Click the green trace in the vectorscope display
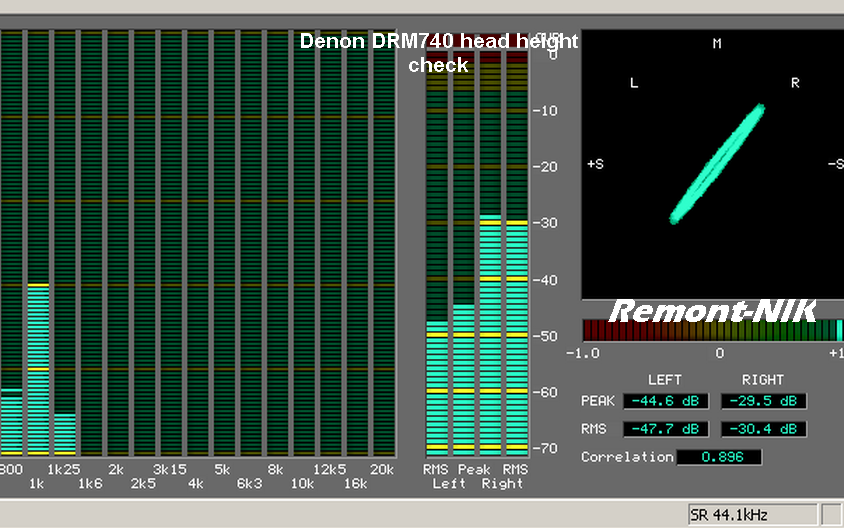Screen dimensions: 844x528 [x=716, y=165]
